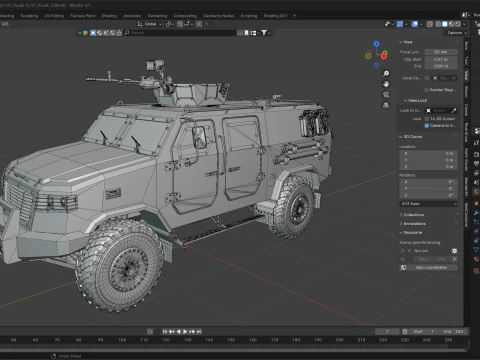Screen dimensions: 480x360
Task: Click the Clip Start value field
Action: pos(441,59)
